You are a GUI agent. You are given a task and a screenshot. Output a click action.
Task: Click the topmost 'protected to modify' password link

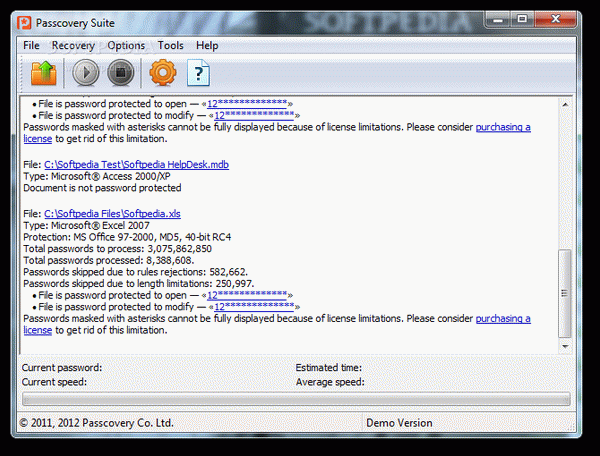(254, 115)
